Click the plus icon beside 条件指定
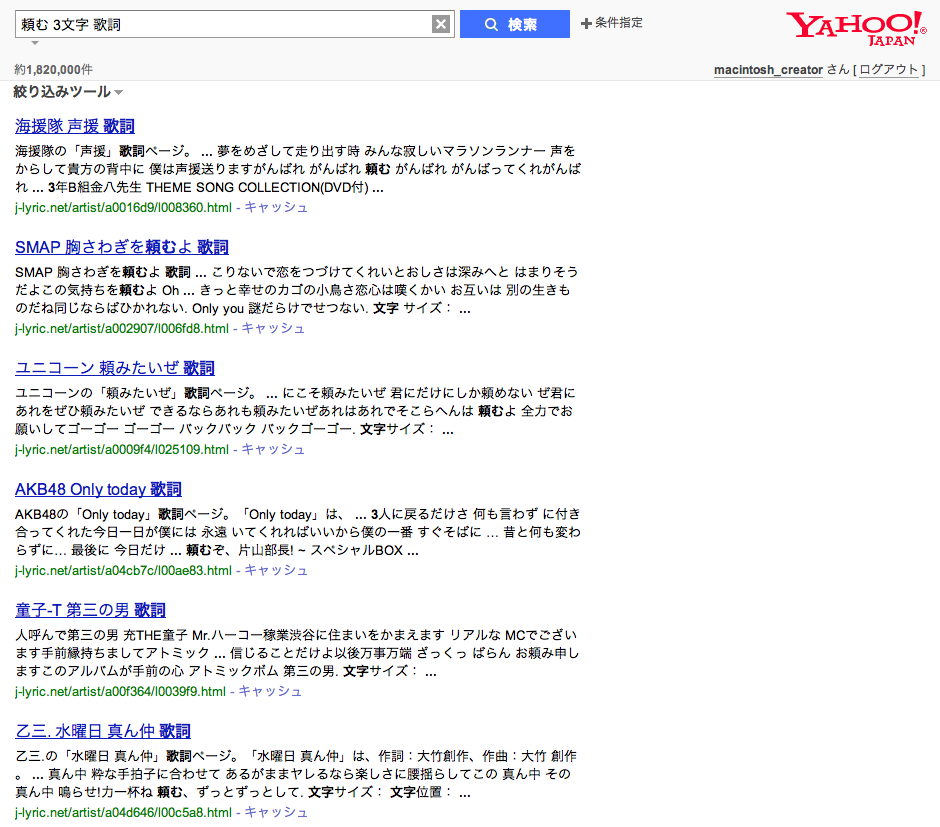 click(586, 23)
